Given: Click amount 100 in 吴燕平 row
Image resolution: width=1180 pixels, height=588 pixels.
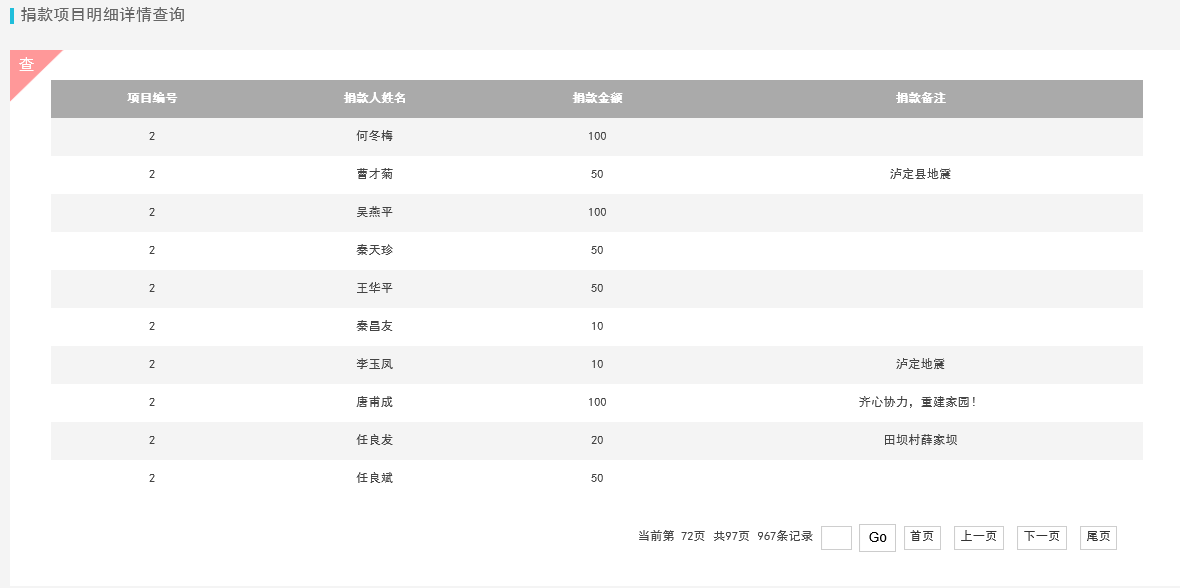Looking at the screenshot, I should [597, 212].
